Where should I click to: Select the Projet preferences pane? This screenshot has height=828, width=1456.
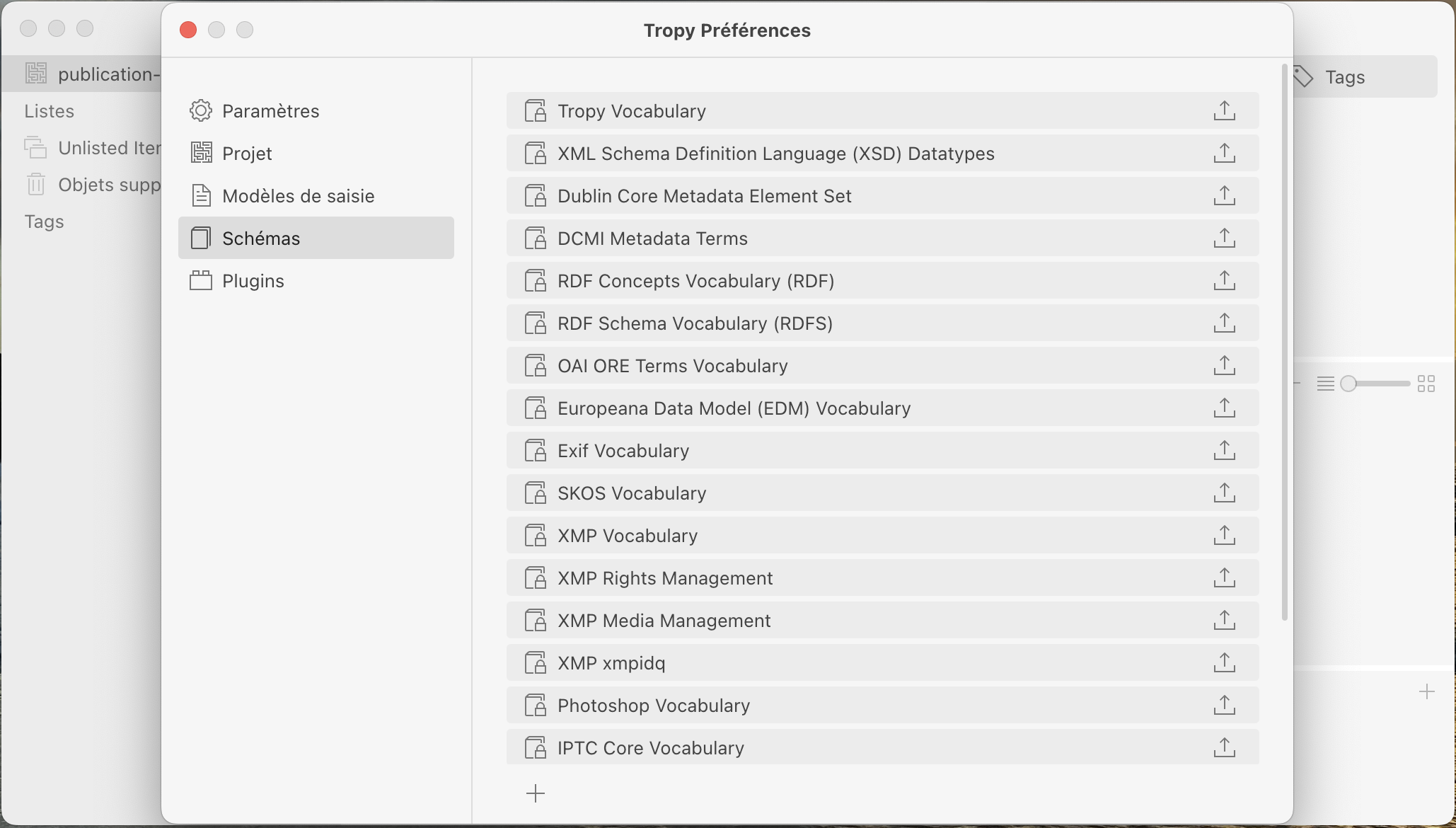coord(247,154)
